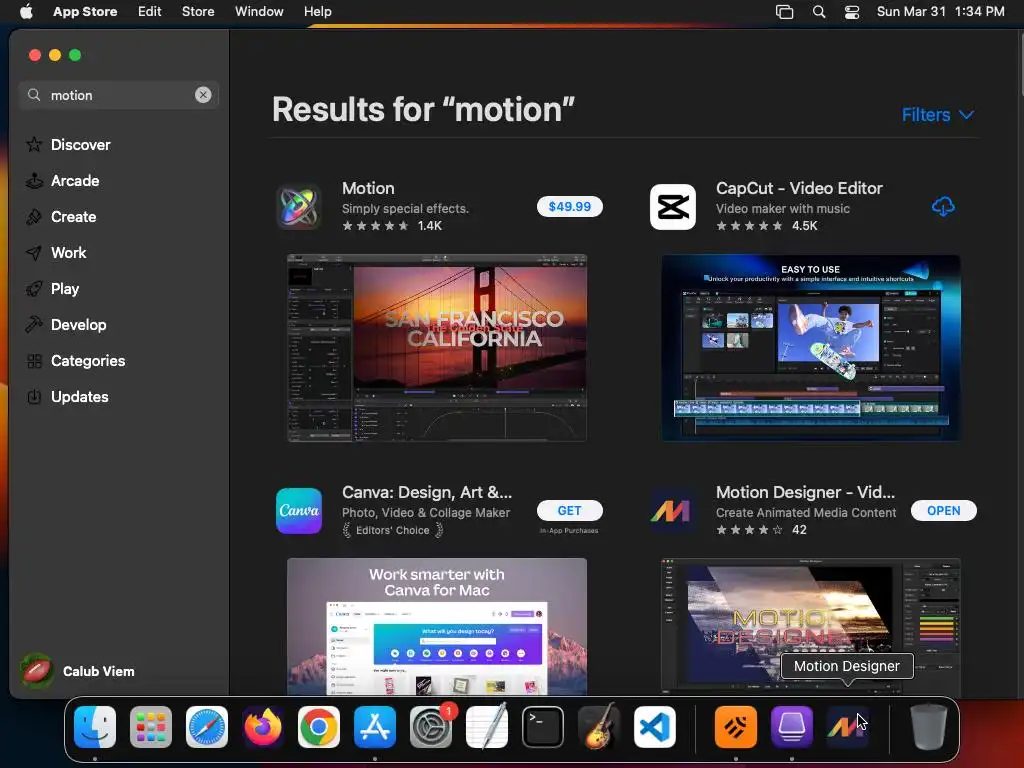The width and height of the screenshot is (1024, 768).
Task: Open Stage Manager icon in menu bar
Action: click(784, 11)
